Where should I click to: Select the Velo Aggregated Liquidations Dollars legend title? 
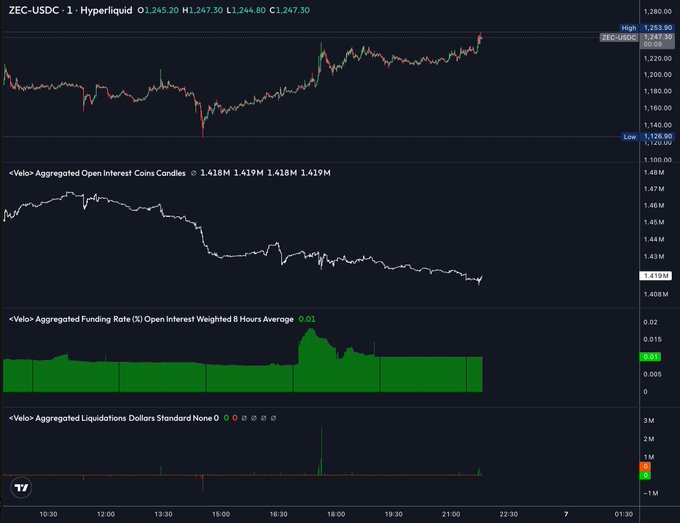(114, 418)
